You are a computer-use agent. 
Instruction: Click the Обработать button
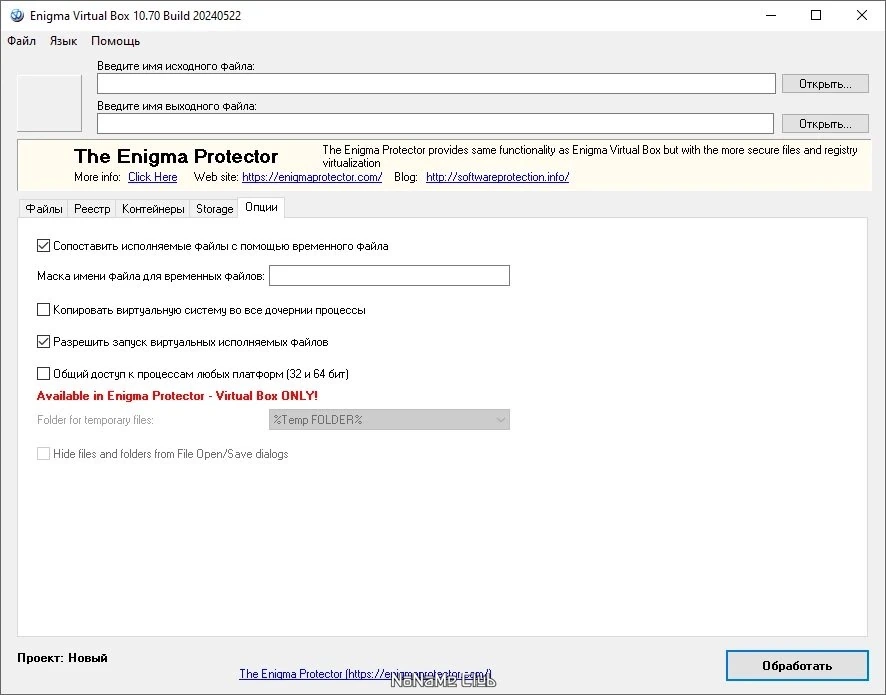click(x=797, y=666)
